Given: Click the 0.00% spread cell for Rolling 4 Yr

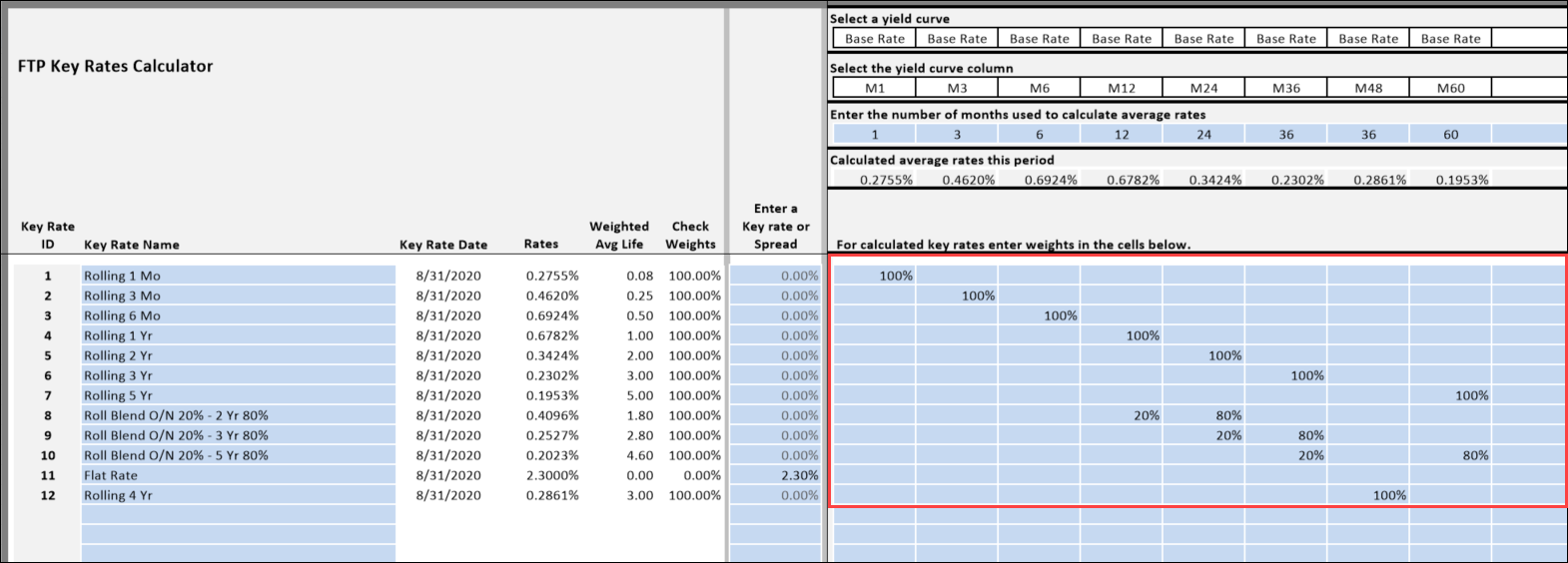Looking at the screenshot, I should (x=776, y=495).
